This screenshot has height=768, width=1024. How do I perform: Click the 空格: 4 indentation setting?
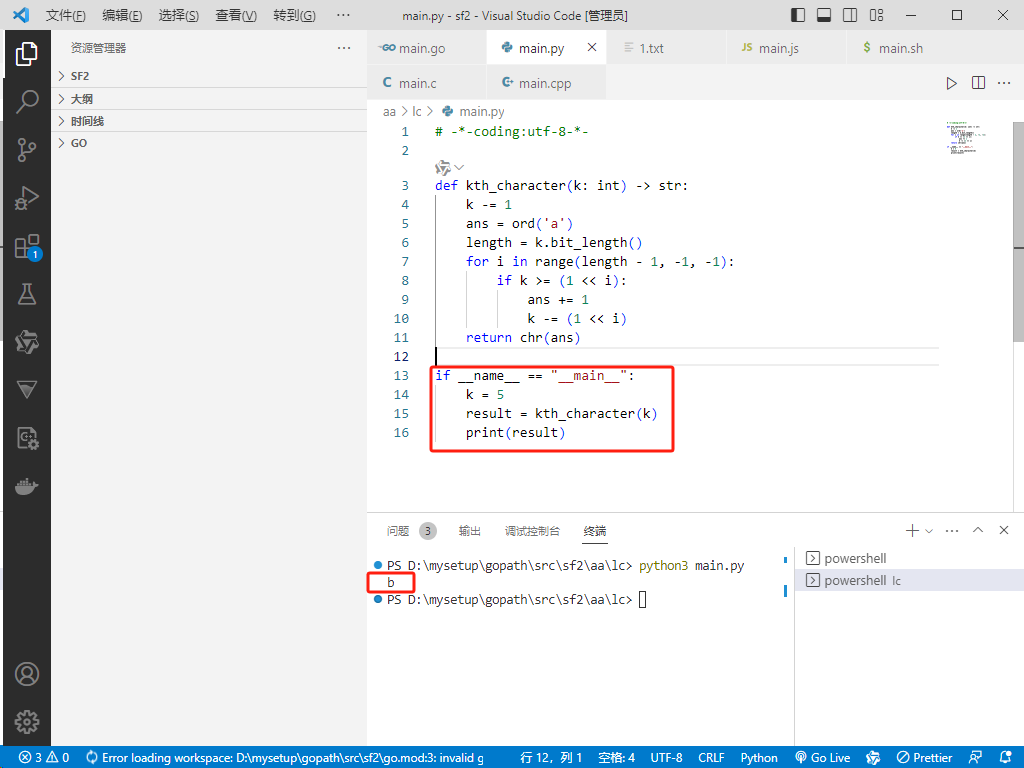point(616,758)
